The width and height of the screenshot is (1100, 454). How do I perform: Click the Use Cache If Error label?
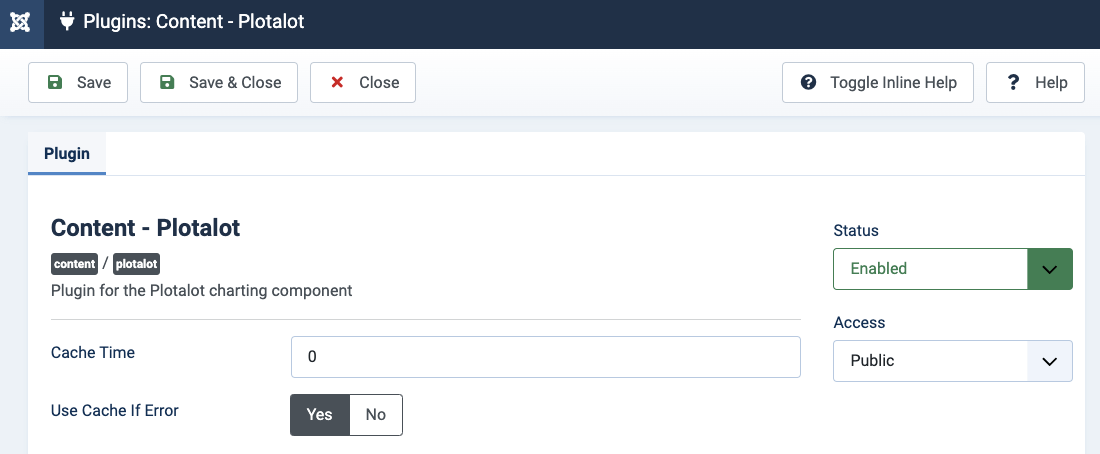[x=115, y=410]
